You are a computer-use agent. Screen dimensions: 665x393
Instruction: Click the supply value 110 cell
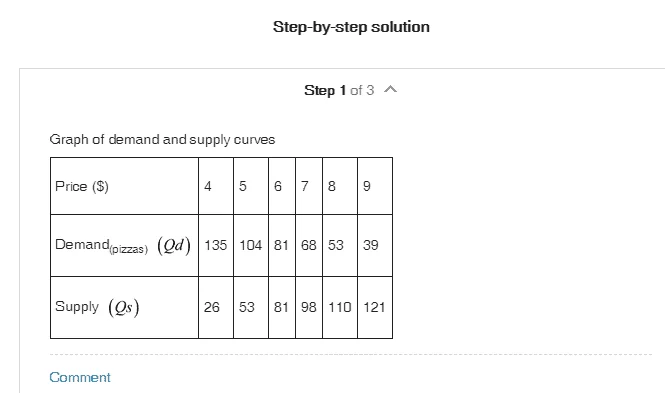pos(340,307)
